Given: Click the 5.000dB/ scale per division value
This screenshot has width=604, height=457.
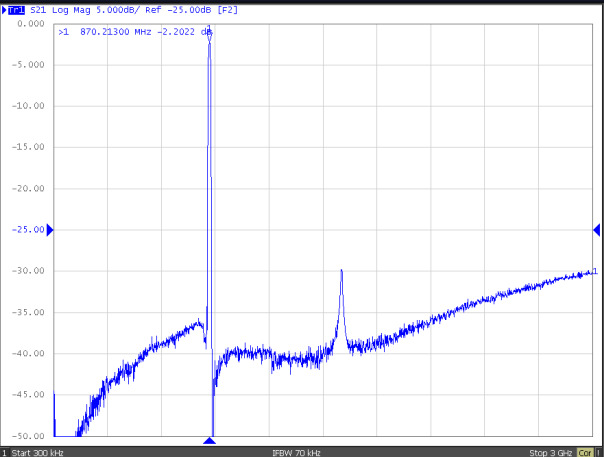Looking at the screenshot, I should point(128,9).
